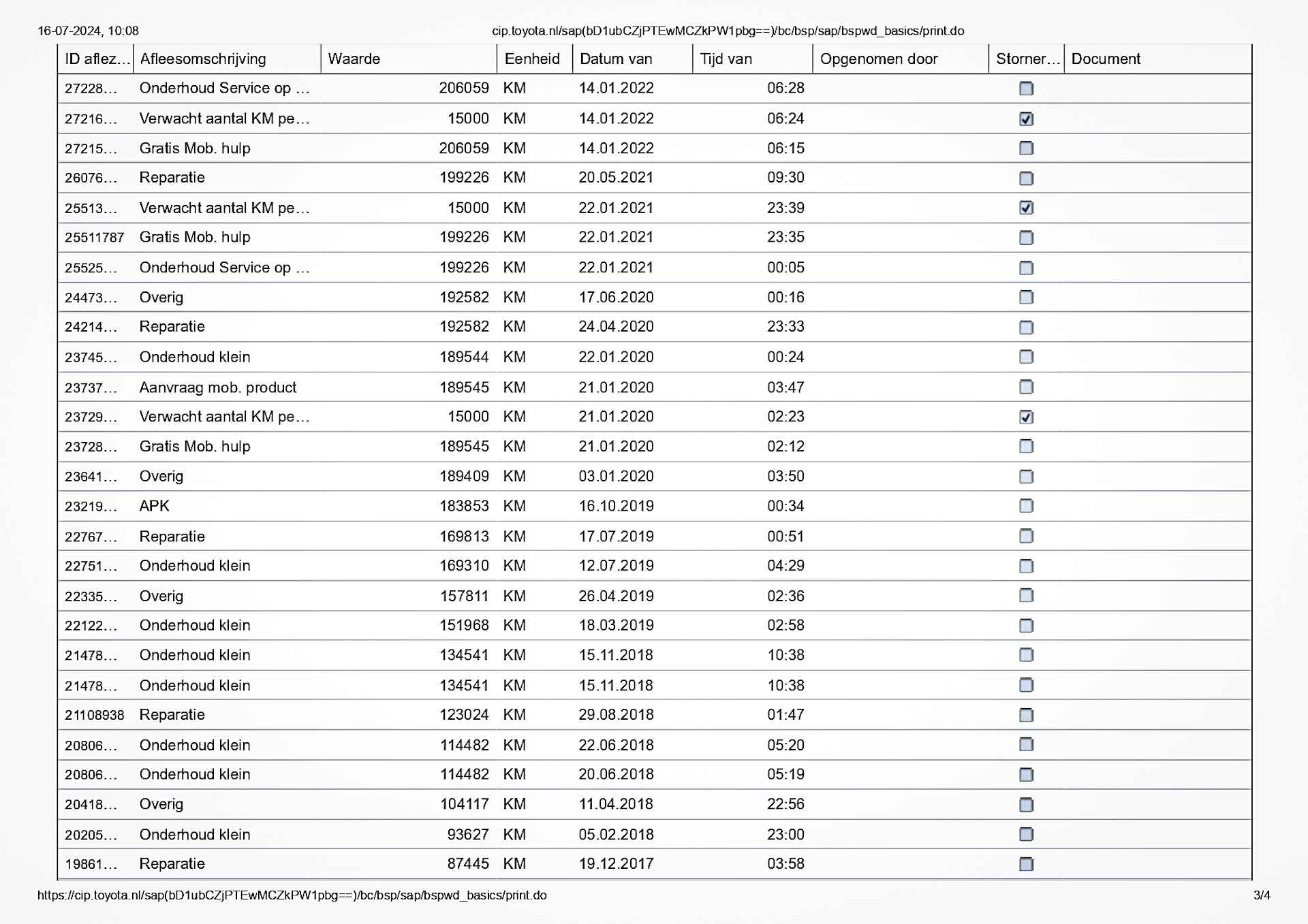The height and width of the screenshot is (924, 1308).
Task: Select the Aanvraag mob. product cell
Action: [218, 387]
